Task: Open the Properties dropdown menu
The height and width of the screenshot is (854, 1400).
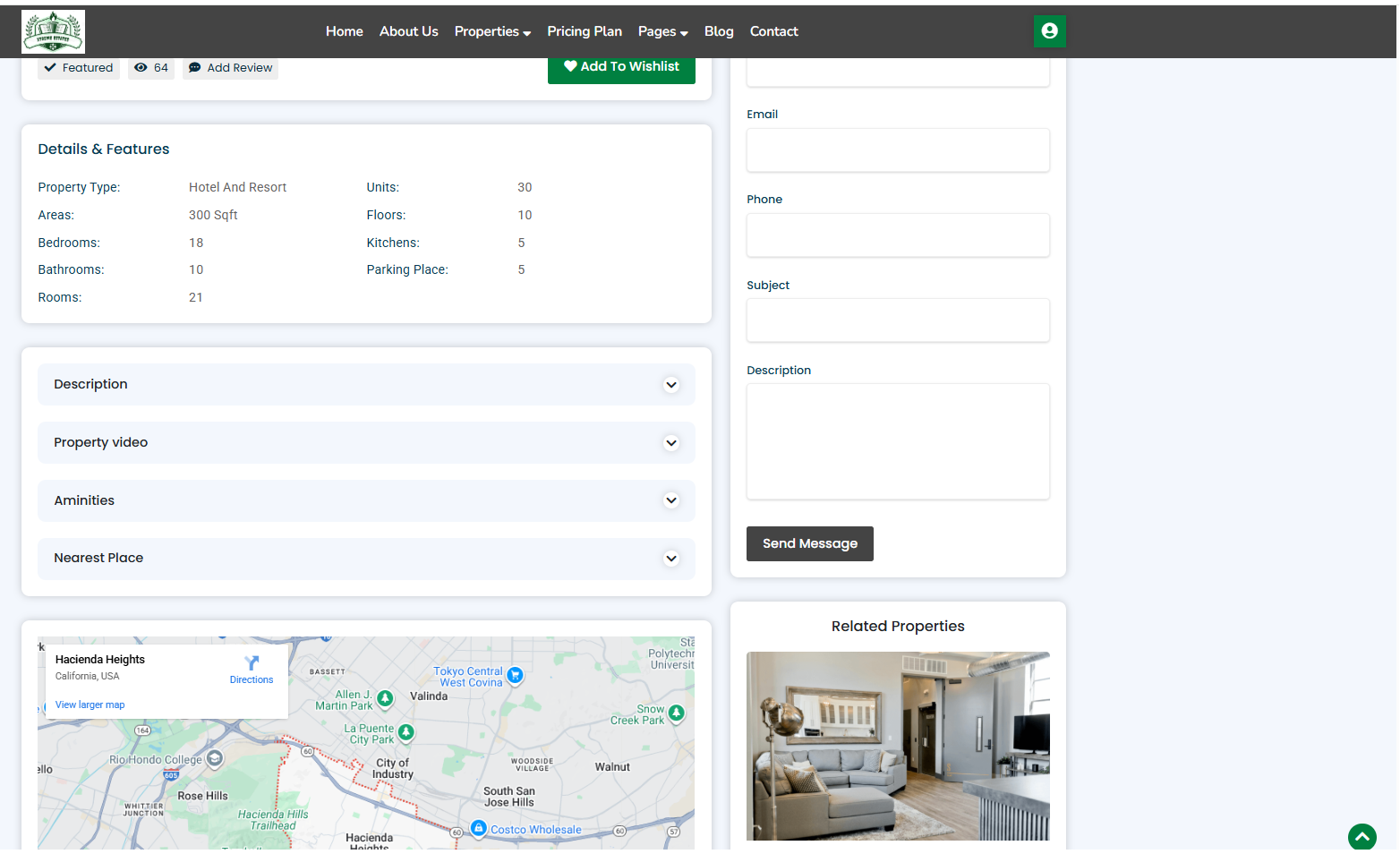Action: pyautogui.click(x=492, y=31)
